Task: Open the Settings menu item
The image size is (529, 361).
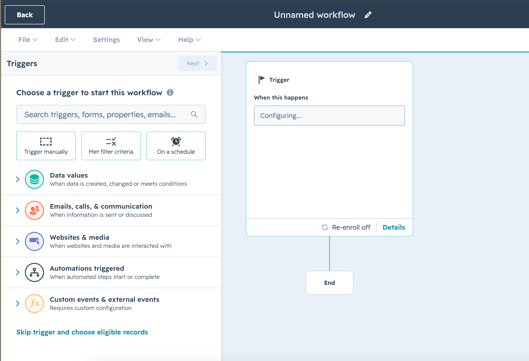Action: (106, 40)
